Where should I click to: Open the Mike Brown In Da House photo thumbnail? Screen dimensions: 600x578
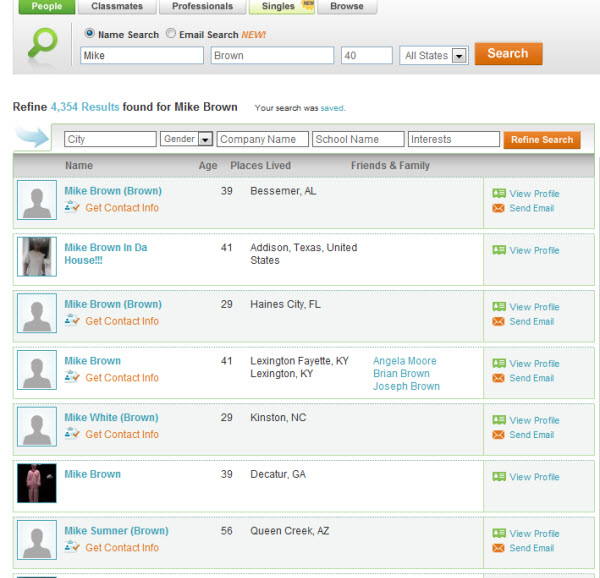coord(37,257)
